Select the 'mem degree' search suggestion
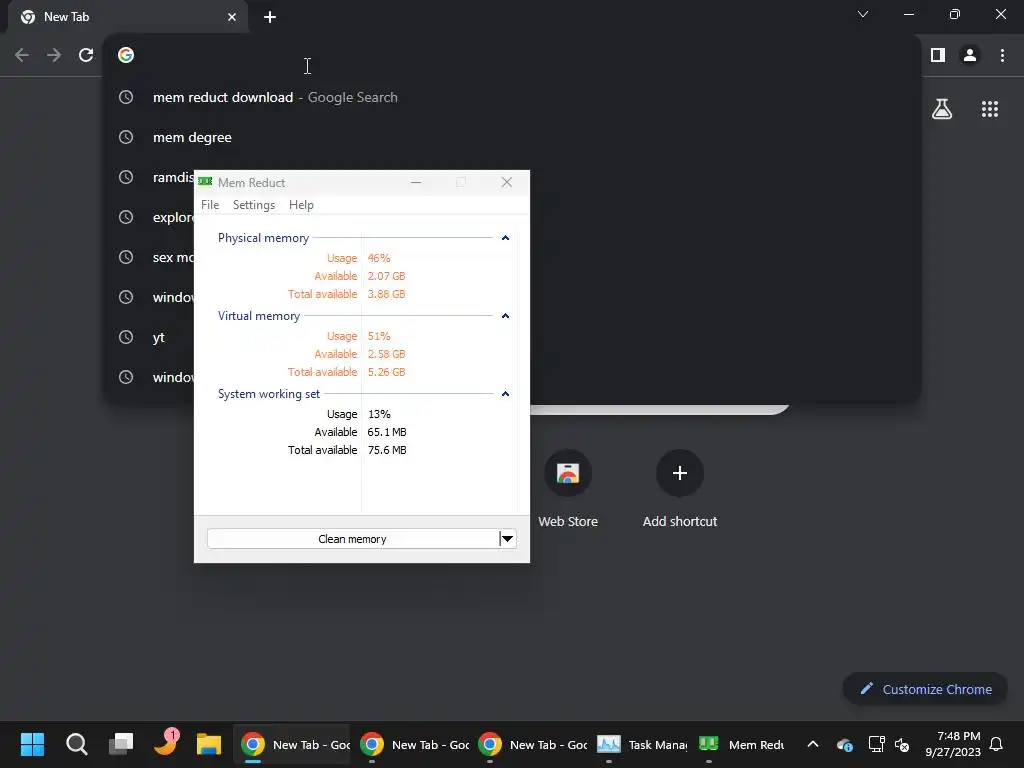Viewport: 1024px width, 768px height. pyautogui.click(x=512, y=137)
